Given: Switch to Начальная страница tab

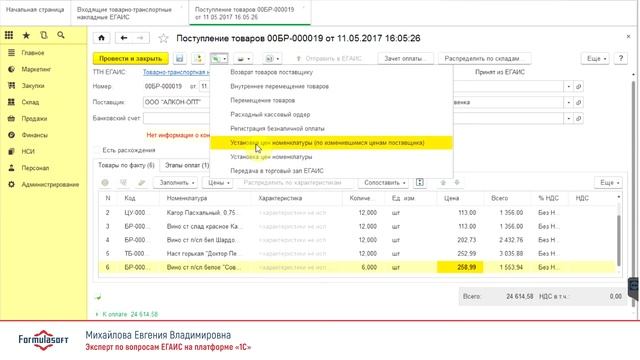Looking at the screenshot, I should click(35, 10).
